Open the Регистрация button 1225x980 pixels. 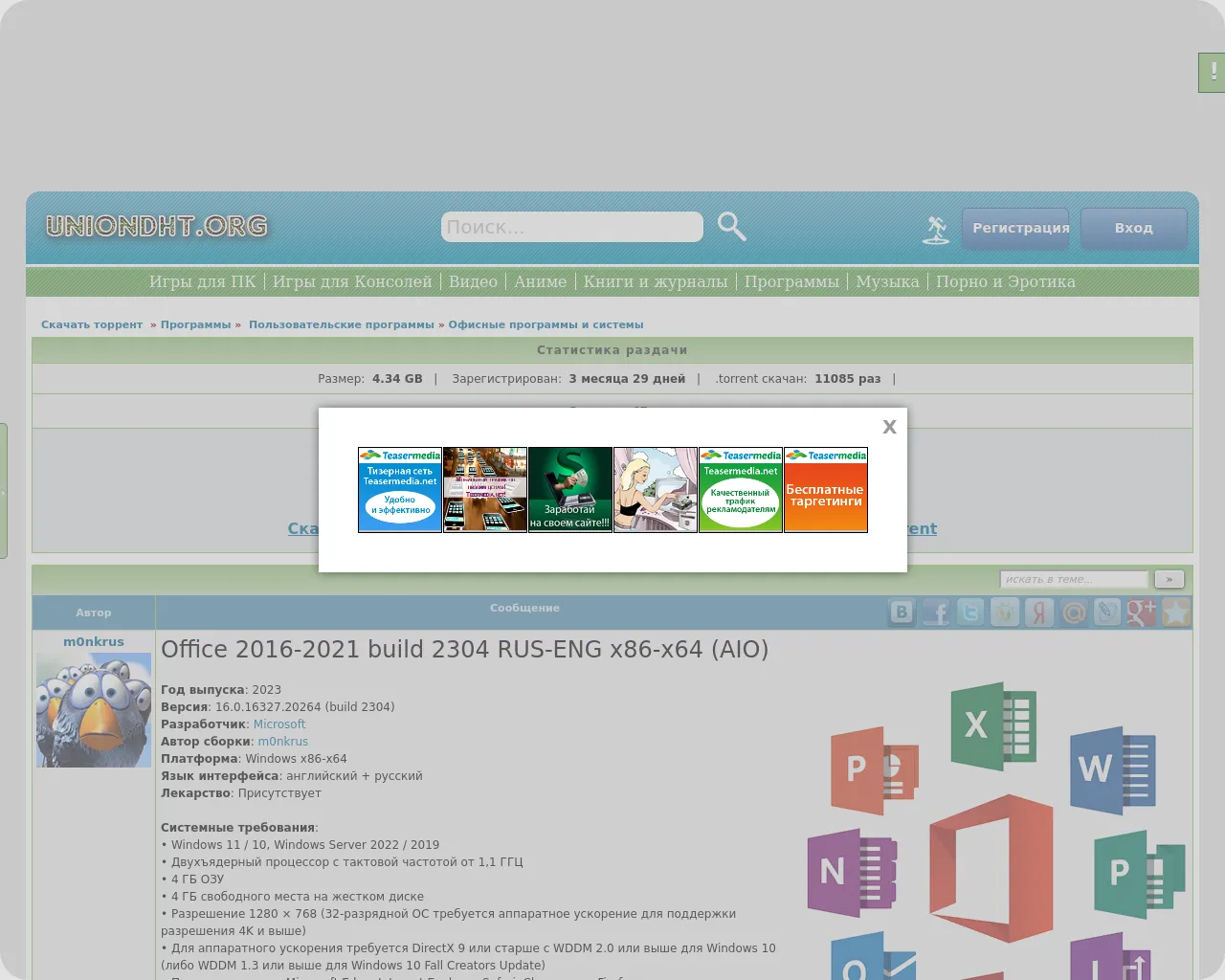[1015, 229]
